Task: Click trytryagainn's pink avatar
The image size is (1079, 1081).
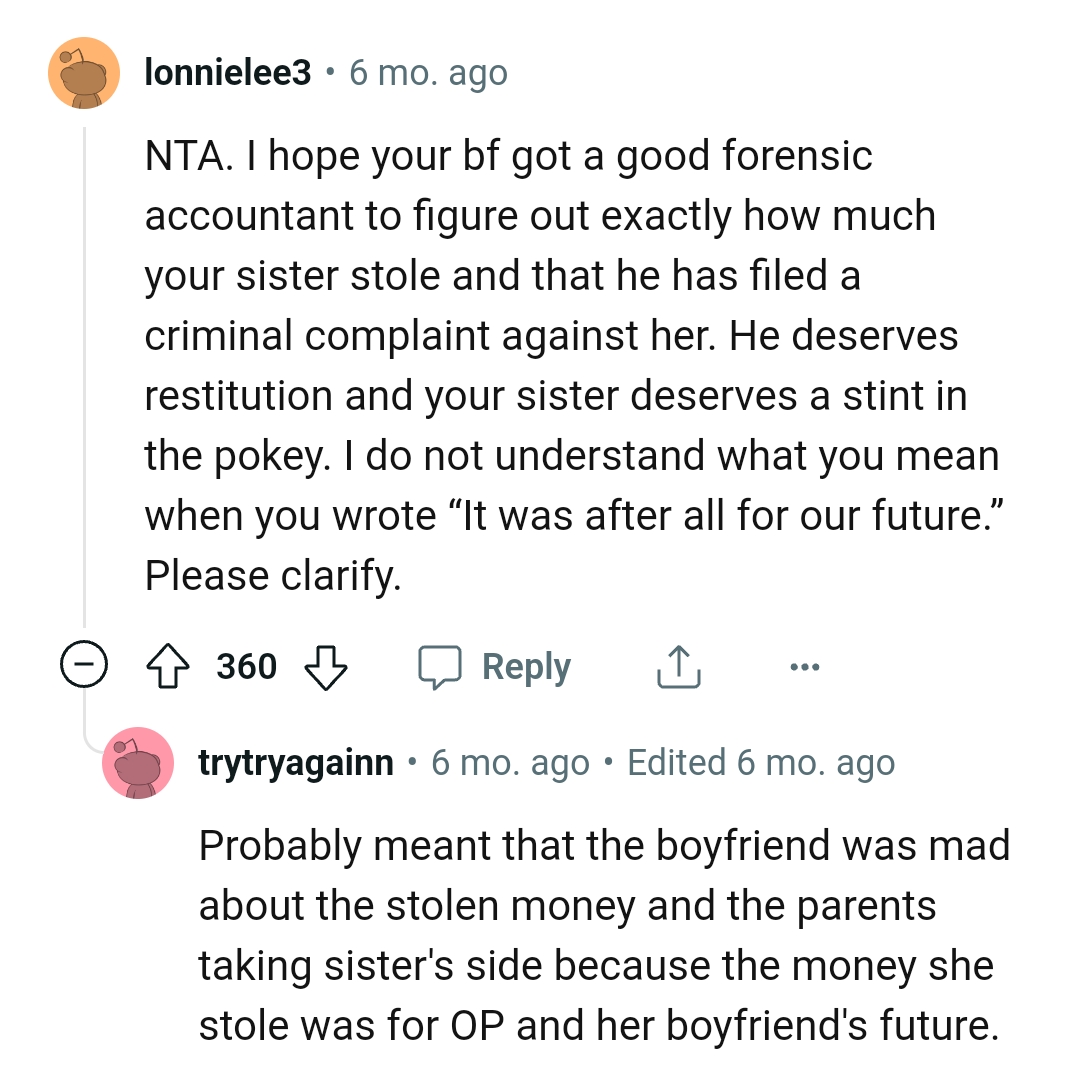Action: pyautogui.click(x=138, y=763)
